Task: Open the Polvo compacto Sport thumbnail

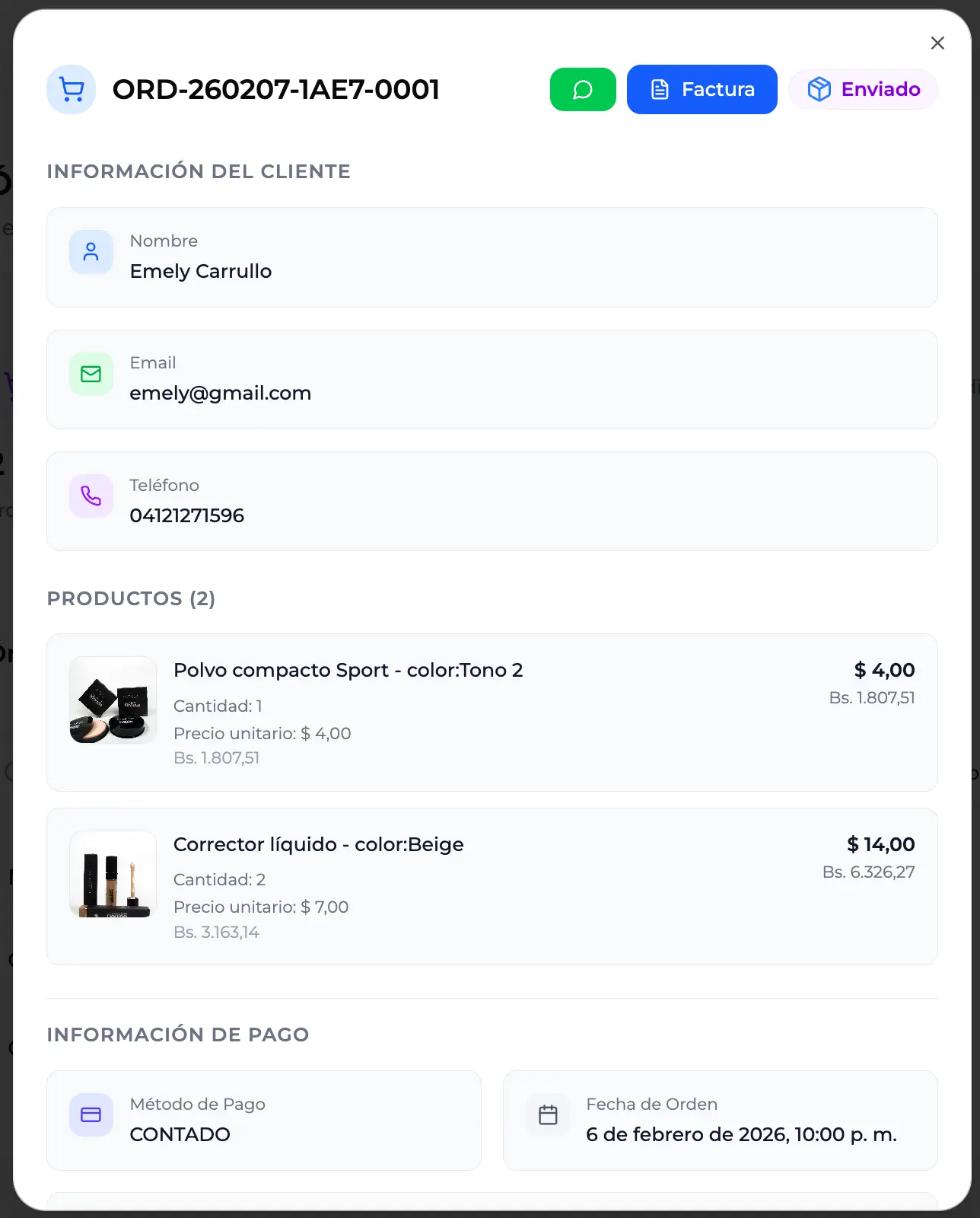Action: click(113, 700)
